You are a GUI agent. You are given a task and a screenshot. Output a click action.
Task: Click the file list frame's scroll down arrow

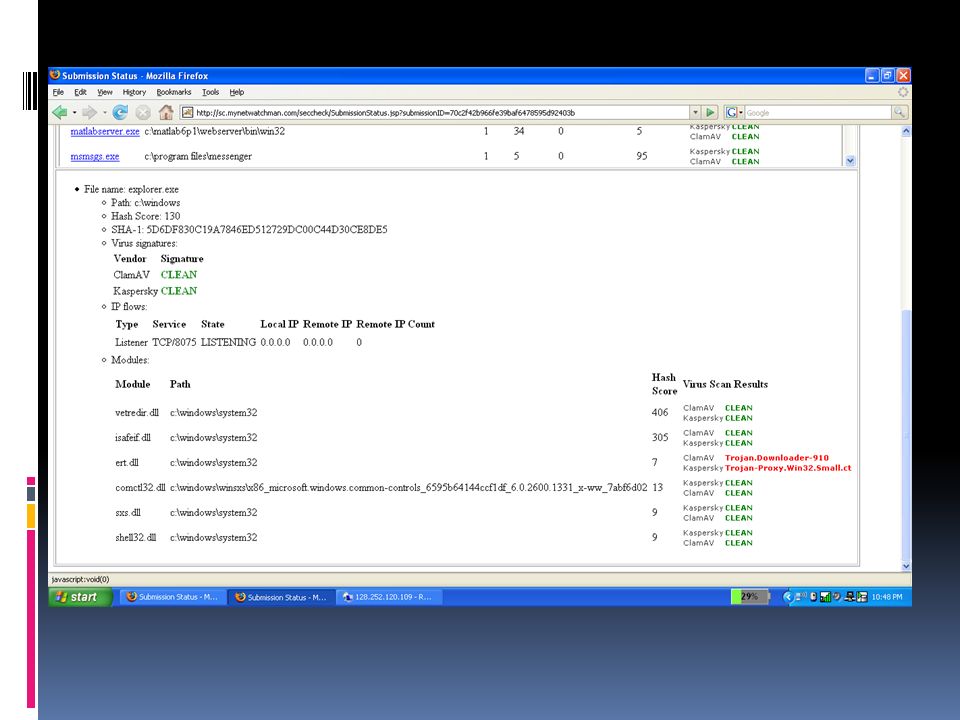click(850, 161)
